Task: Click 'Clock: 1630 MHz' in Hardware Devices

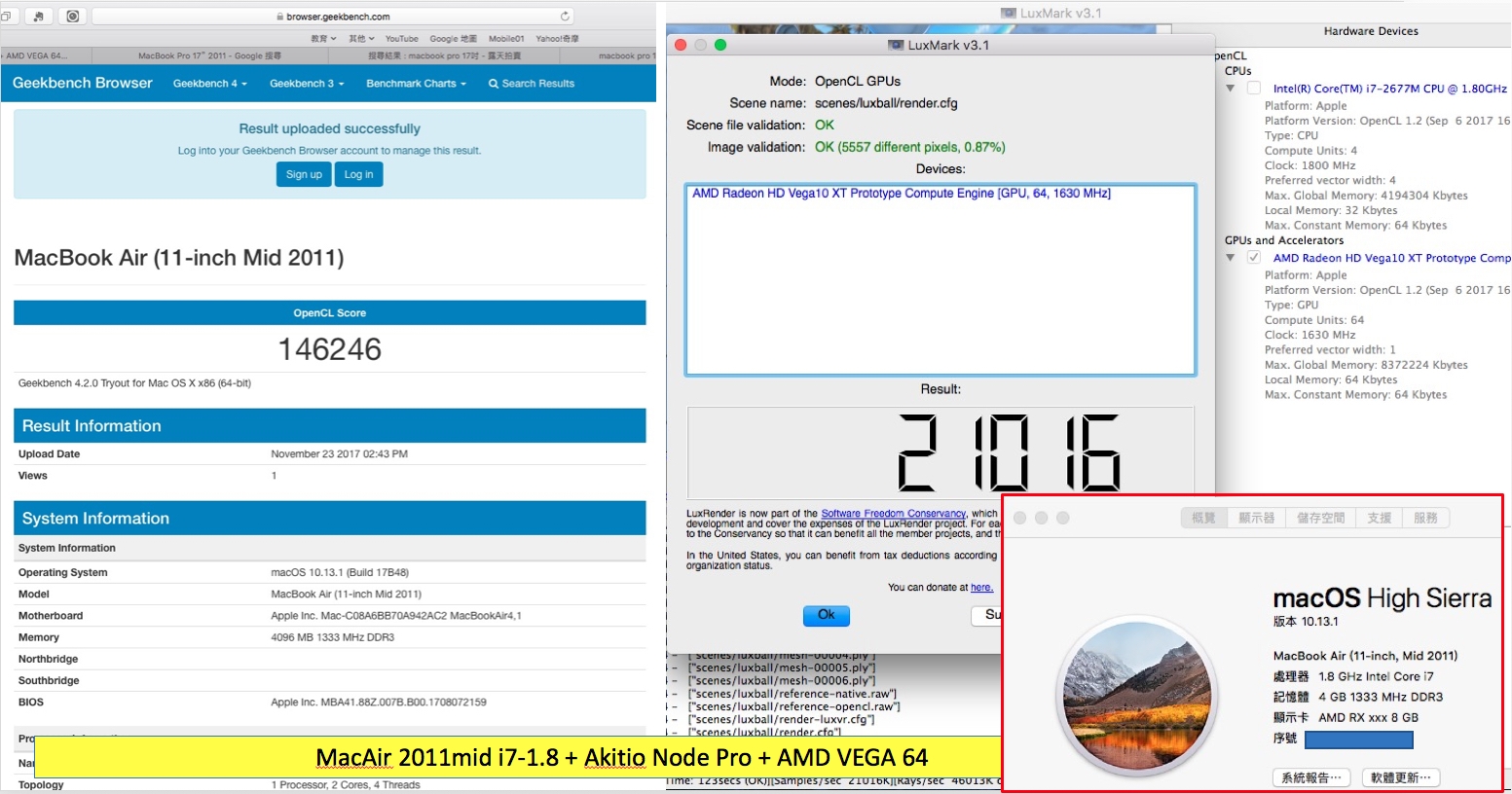Action: [1309, 335]
